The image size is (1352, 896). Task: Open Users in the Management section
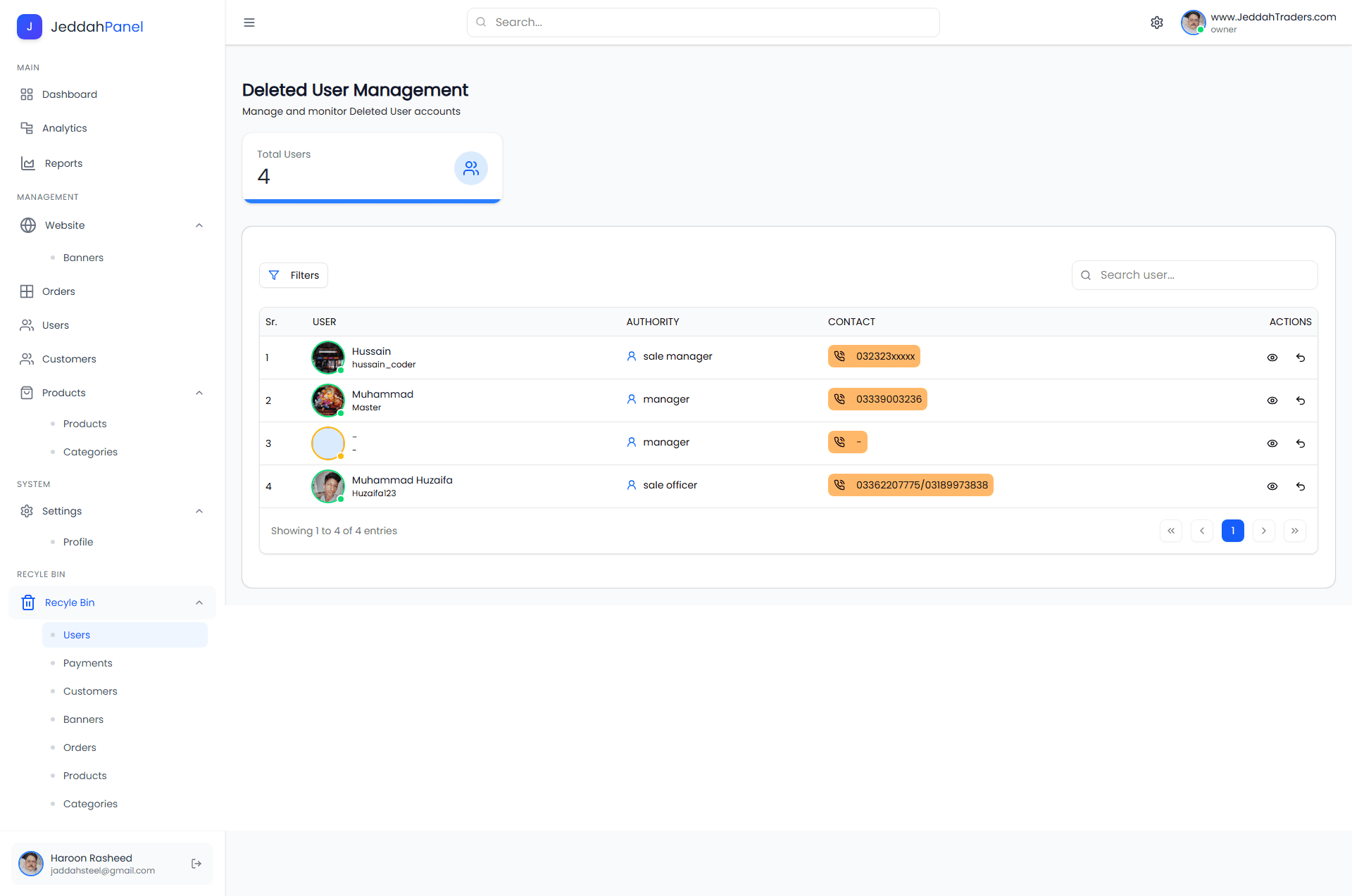click(x=112, y=325)
